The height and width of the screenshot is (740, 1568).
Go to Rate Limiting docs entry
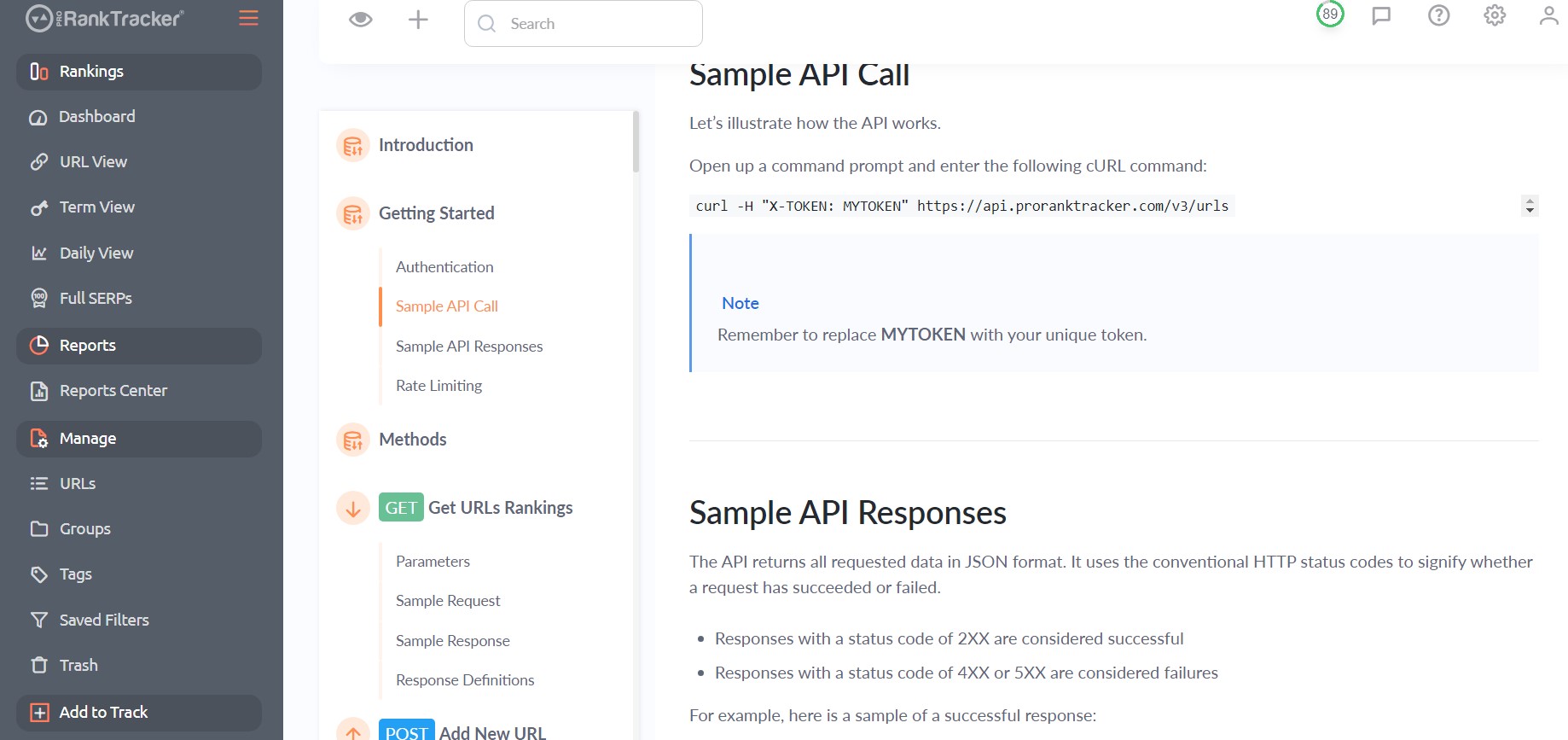[438, 386]
